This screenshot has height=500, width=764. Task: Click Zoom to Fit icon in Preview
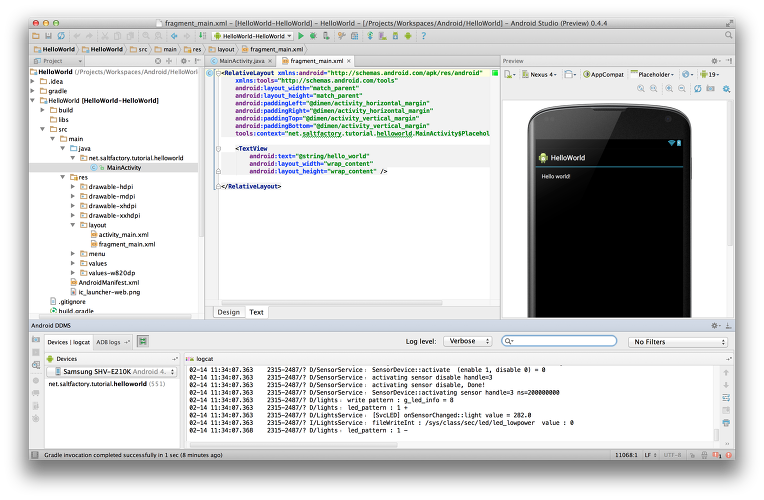point(641,88)
